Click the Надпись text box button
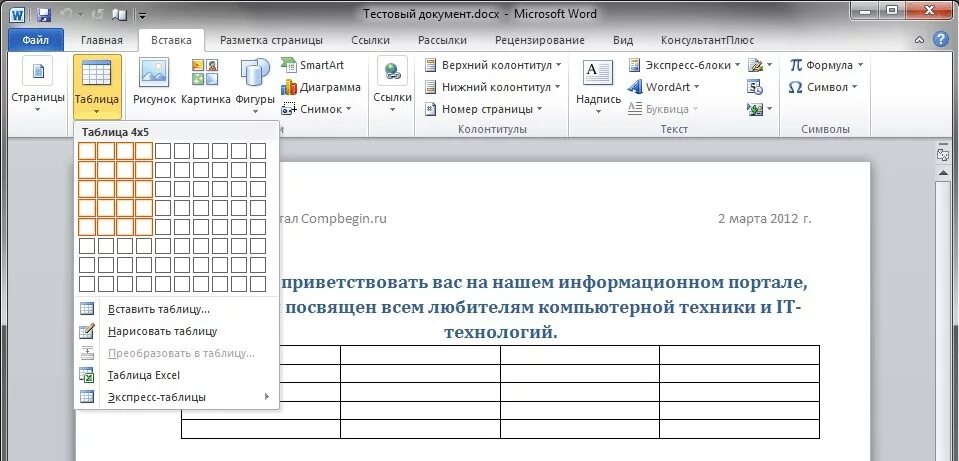This screenshot has width=959, height=461. click(598, 86)
